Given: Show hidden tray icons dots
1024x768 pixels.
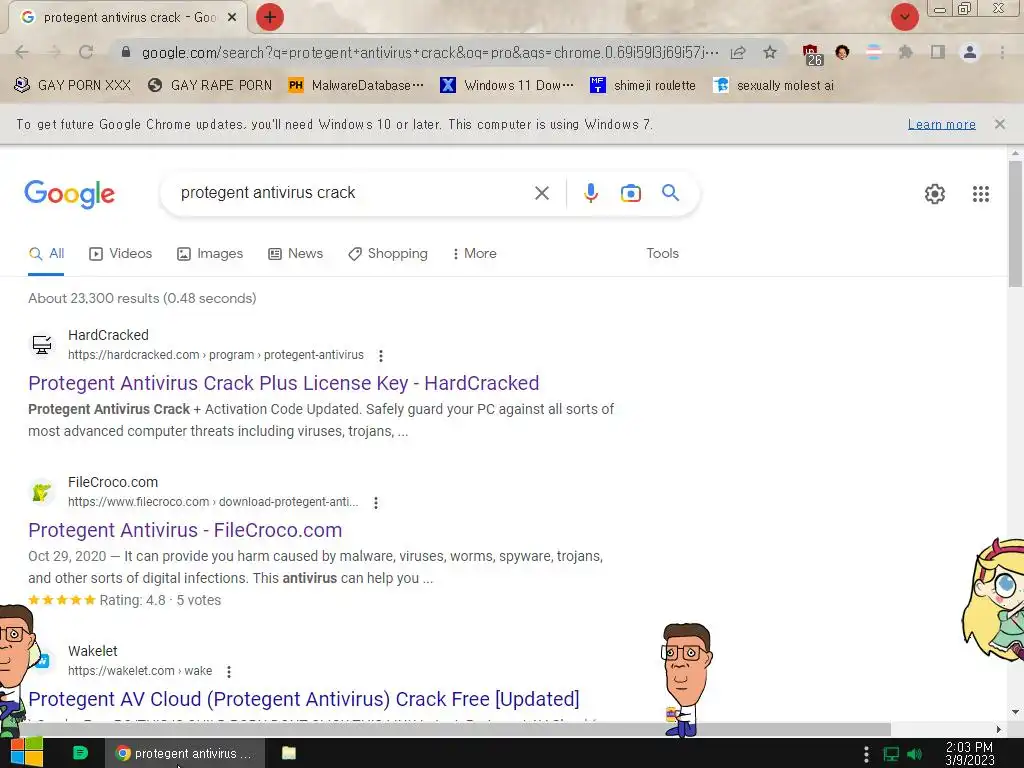Looking at the screenshot, I should point(866,754).
